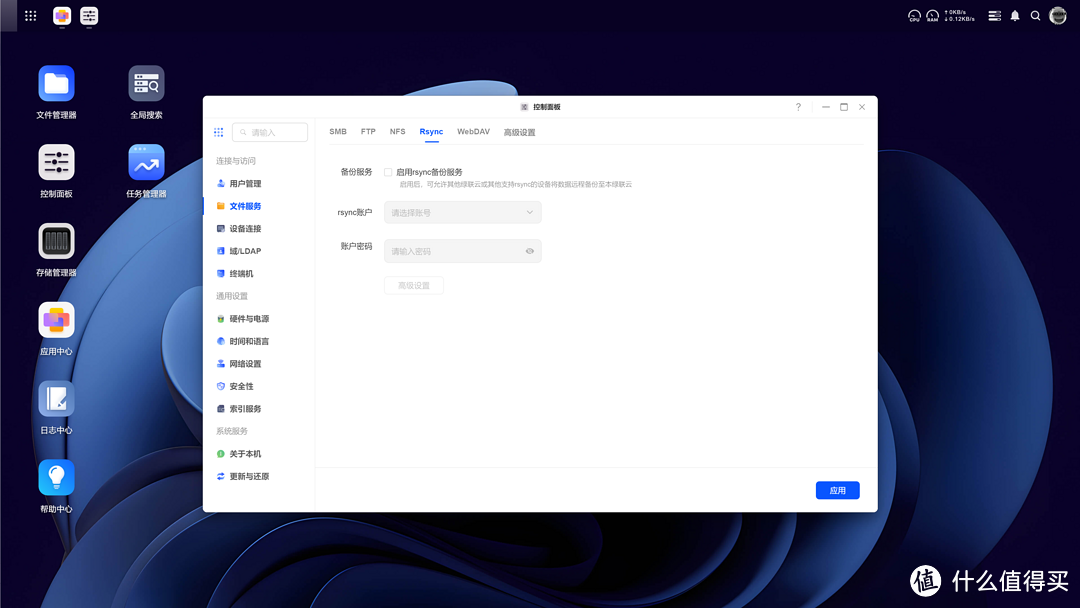
Task: Check the CPU usage indicator
Action: [x=914, y=16]
